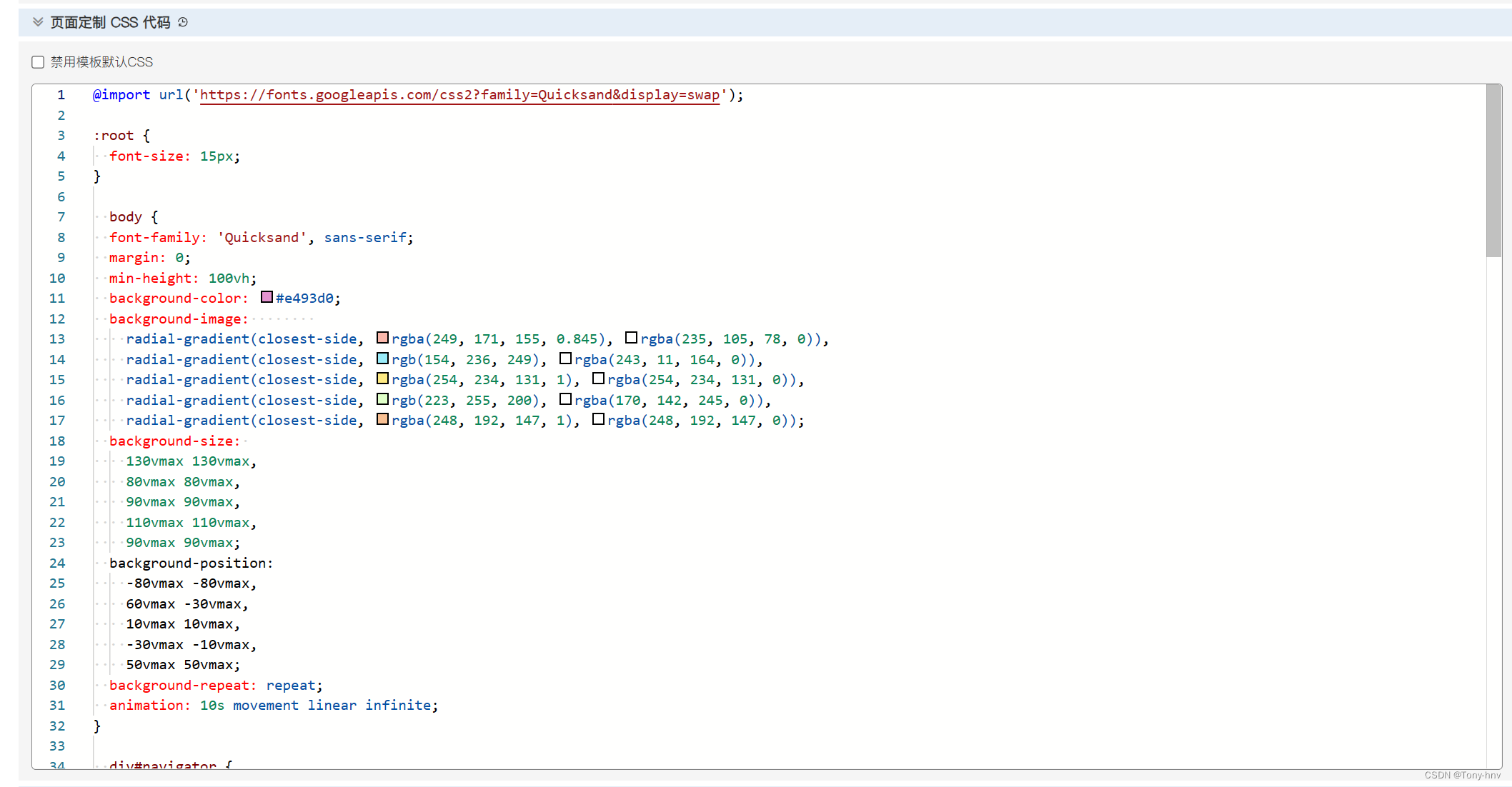Click the '-30vmax -10vmax,' value
This screenshot has height=787, width=1512.
192,645
